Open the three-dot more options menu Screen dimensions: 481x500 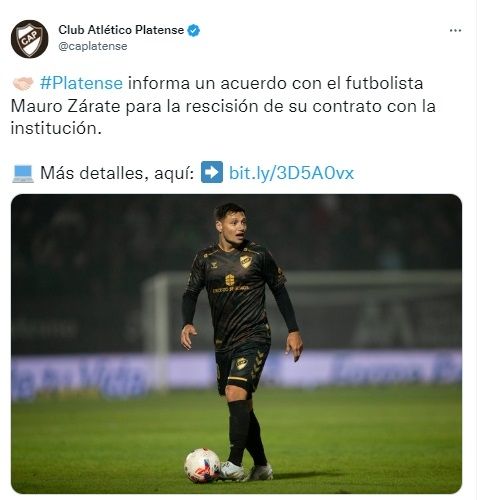coord(455,31)
